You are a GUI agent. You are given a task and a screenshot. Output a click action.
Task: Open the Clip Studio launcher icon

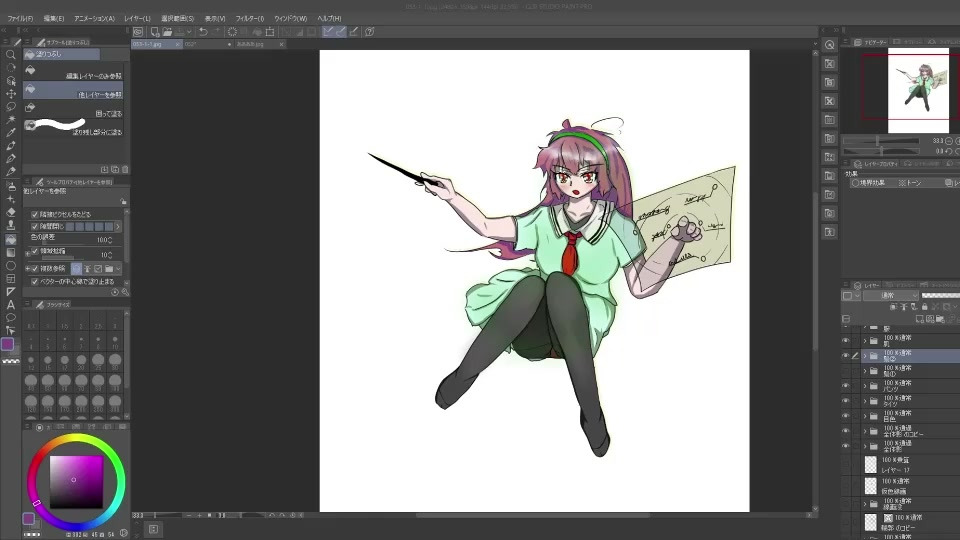tap(138, 32)
